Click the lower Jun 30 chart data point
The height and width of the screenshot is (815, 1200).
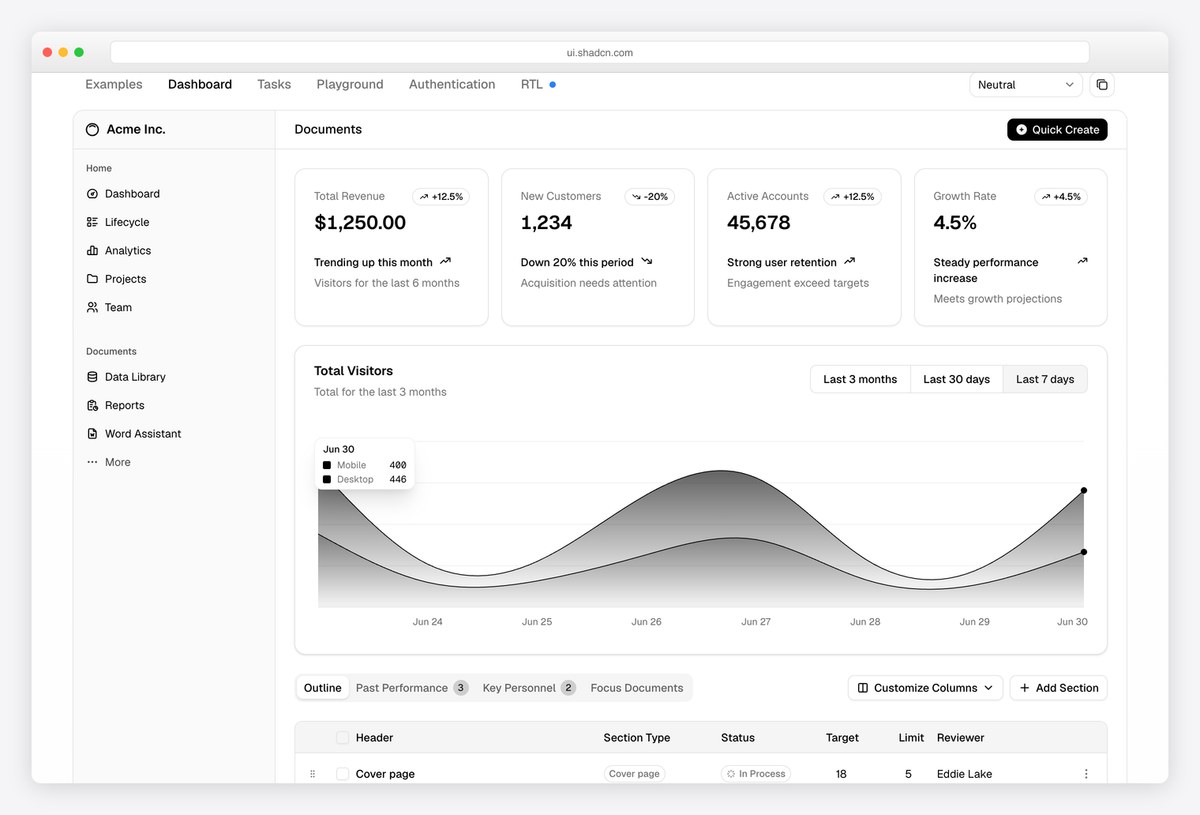[1084, 552]
